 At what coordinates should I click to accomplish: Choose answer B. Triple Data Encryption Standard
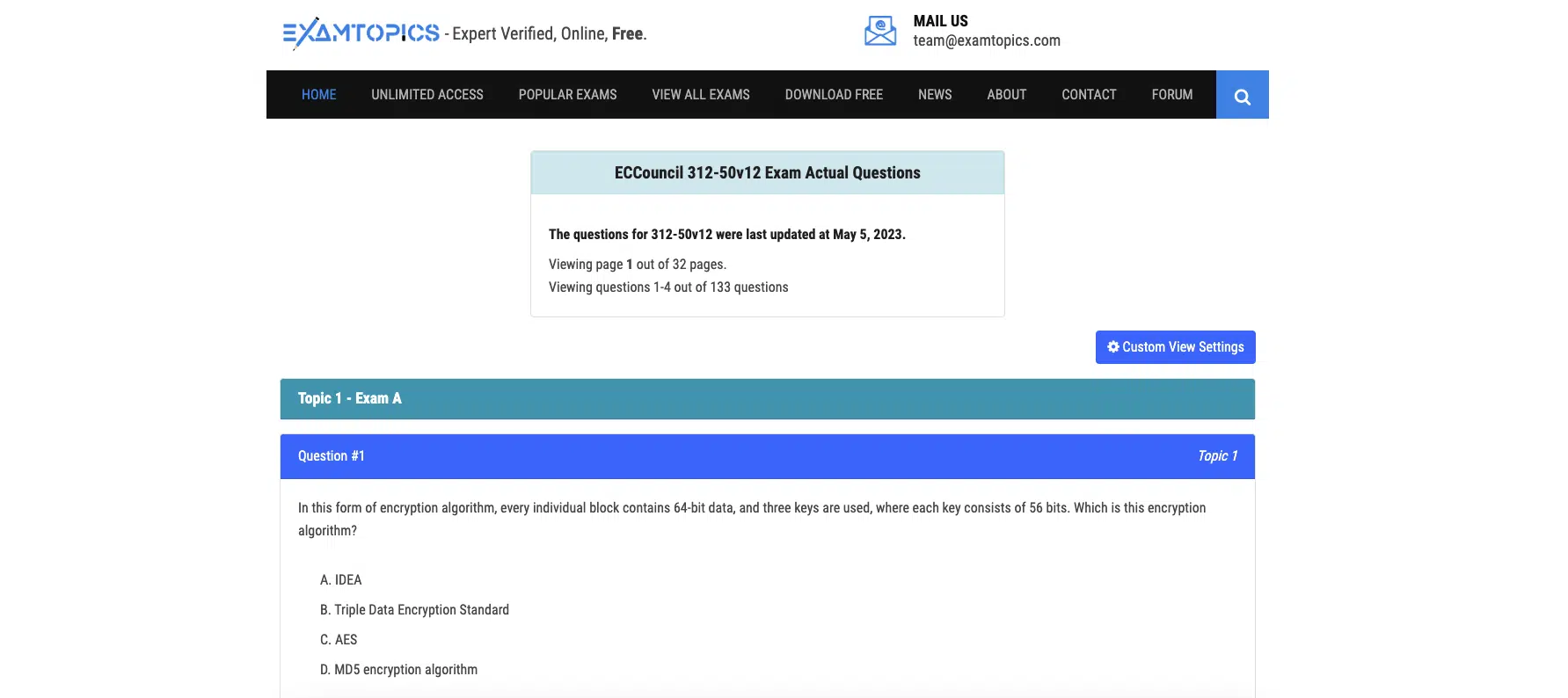[x=414, y=610]
